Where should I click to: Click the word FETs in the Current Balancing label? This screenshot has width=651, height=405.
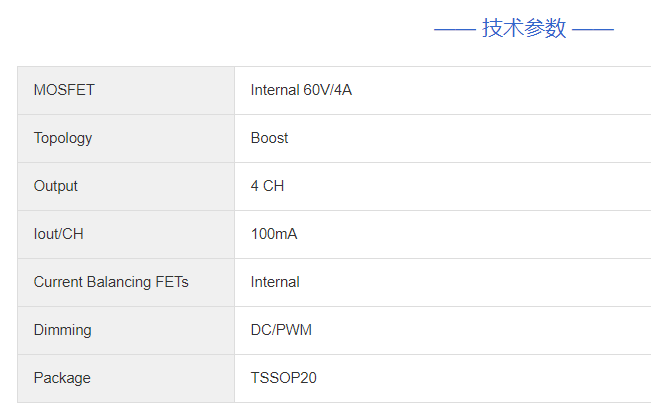coord(170,282)
